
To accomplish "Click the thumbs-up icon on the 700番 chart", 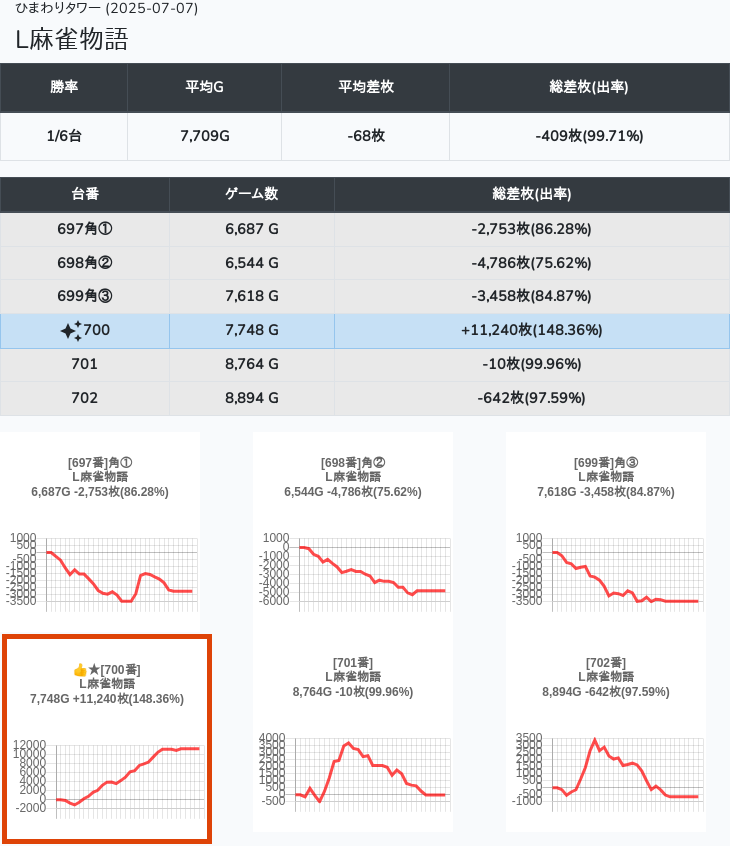I will click(79, 670).
